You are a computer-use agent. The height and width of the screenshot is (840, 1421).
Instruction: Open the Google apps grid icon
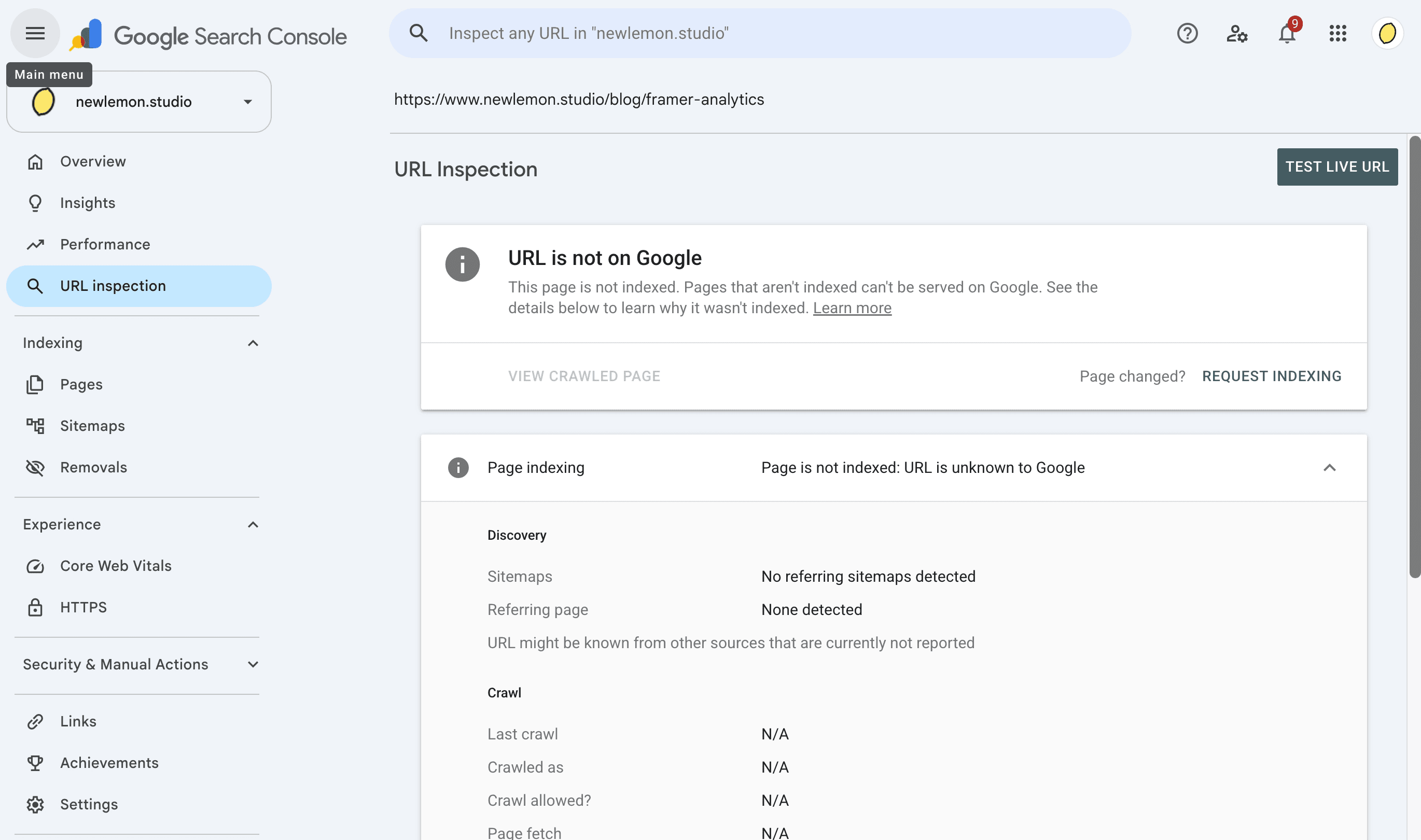[1337, 33]
